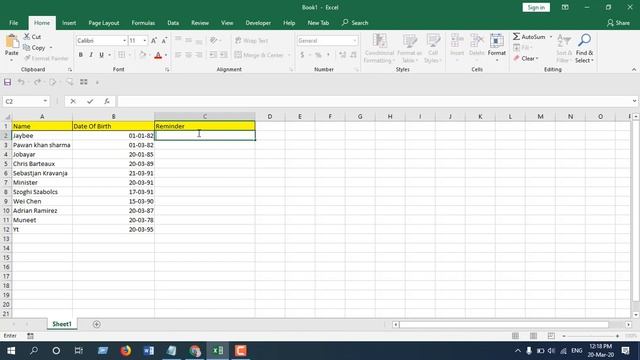This screenshot has height=360, width=640.
Task: Open Task View on the taskbar
Action: tap(78, 351)
